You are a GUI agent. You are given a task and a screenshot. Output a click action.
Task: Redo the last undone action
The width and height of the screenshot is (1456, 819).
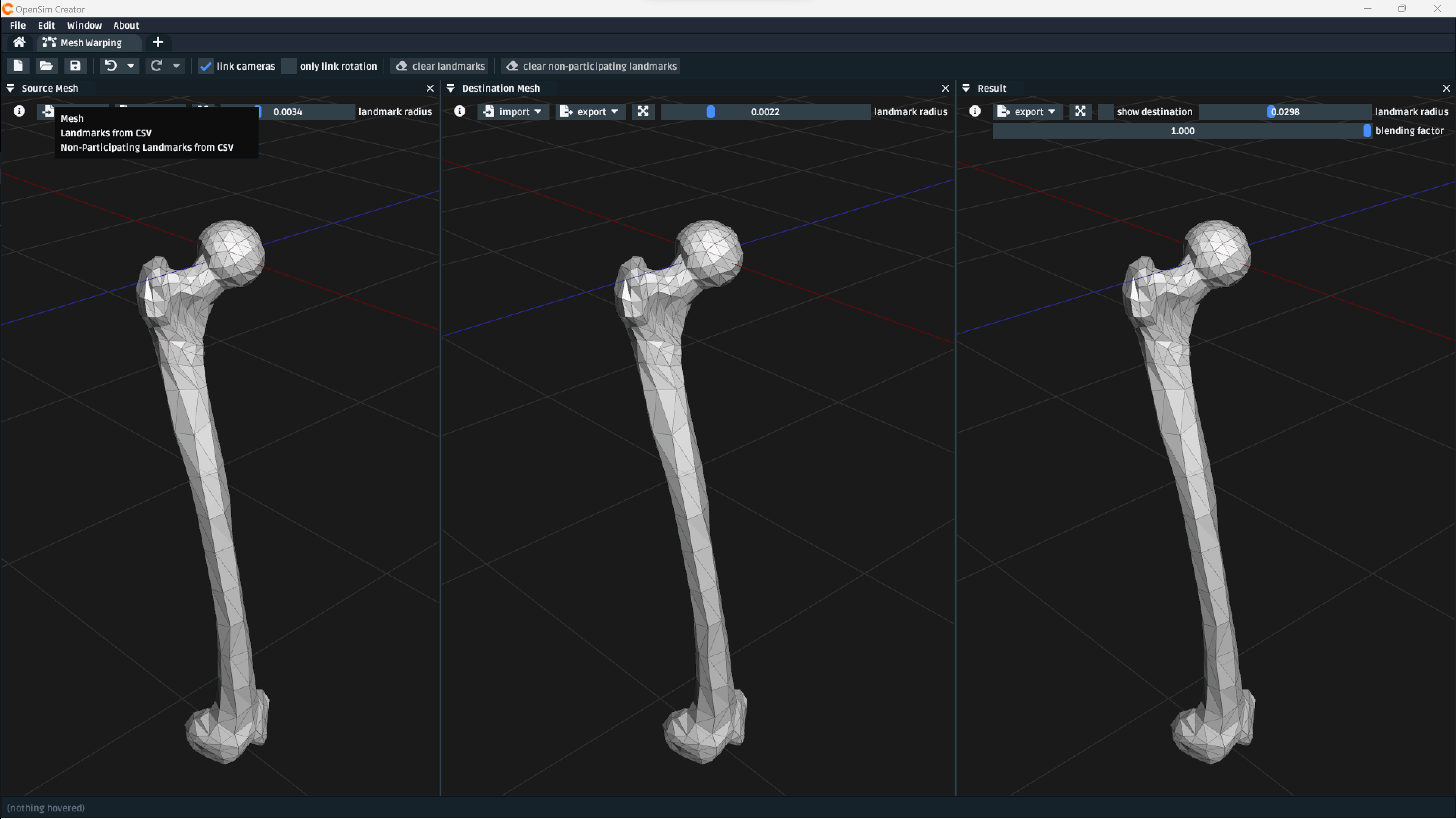(x=156, y=66)
